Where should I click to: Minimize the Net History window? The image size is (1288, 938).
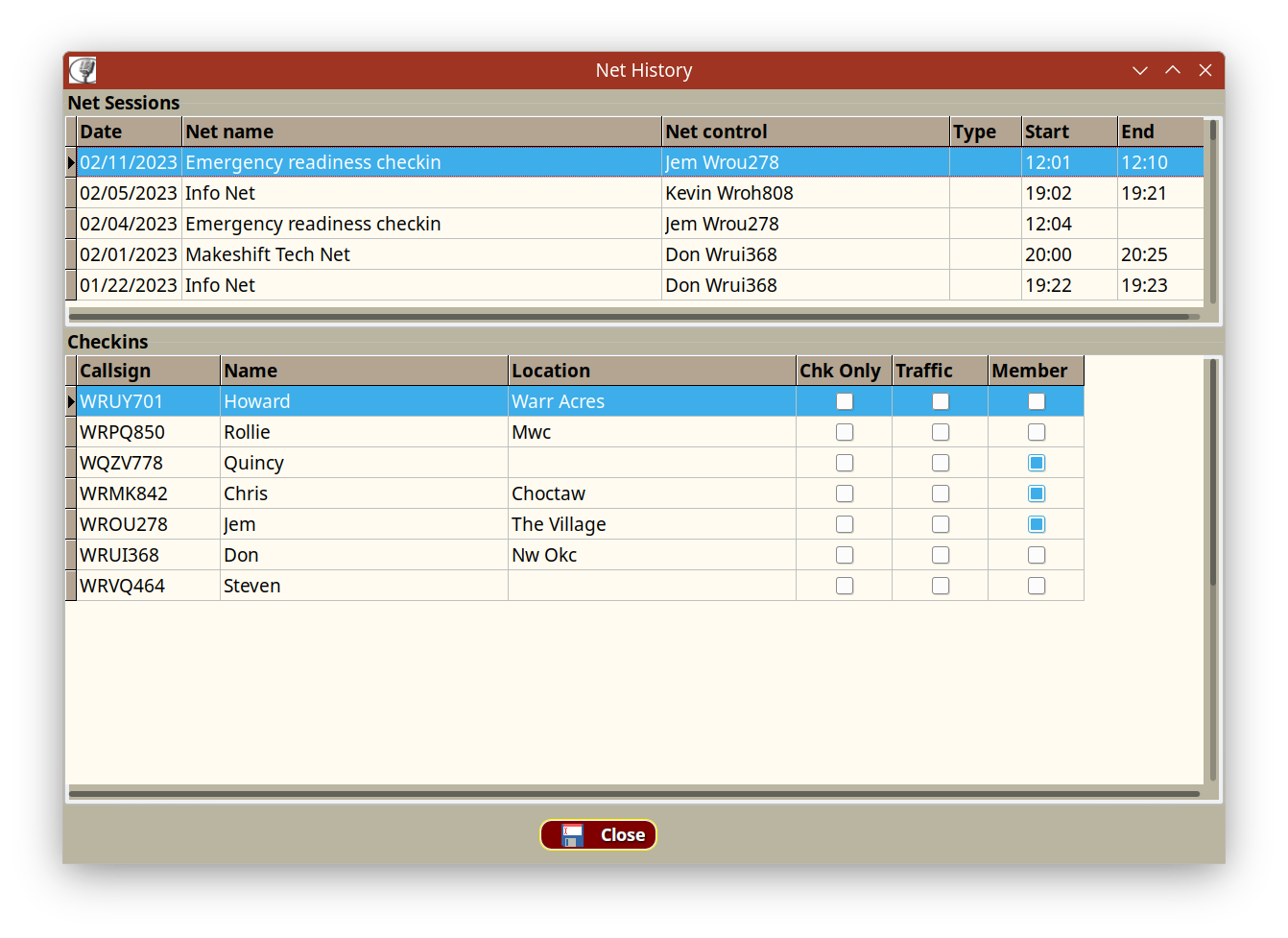(1140, 70)
